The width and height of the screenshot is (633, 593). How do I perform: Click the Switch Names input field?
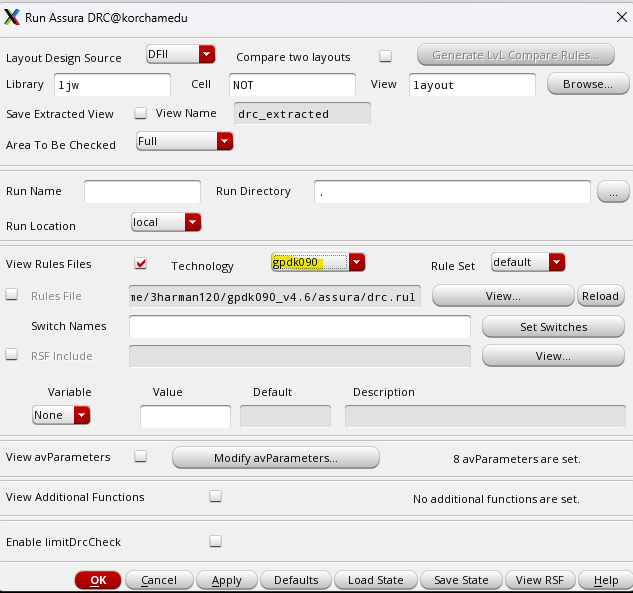coord(300,327)
